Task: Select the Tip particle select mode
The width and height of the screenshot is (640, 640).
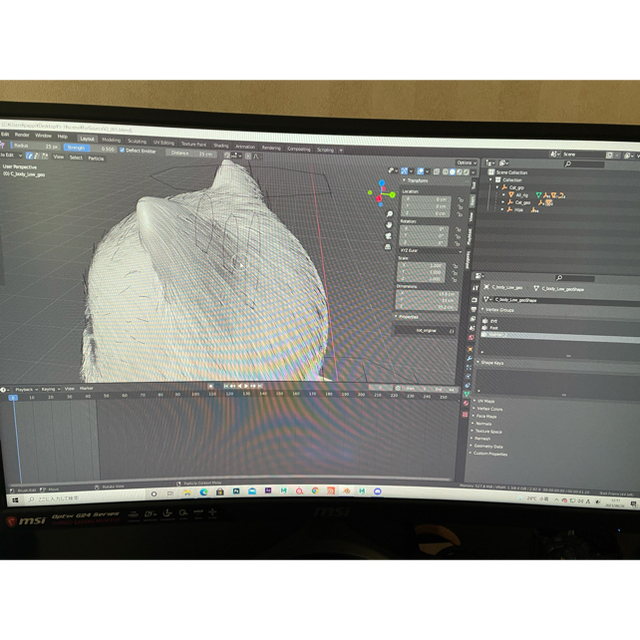Action: pos(45,156)
